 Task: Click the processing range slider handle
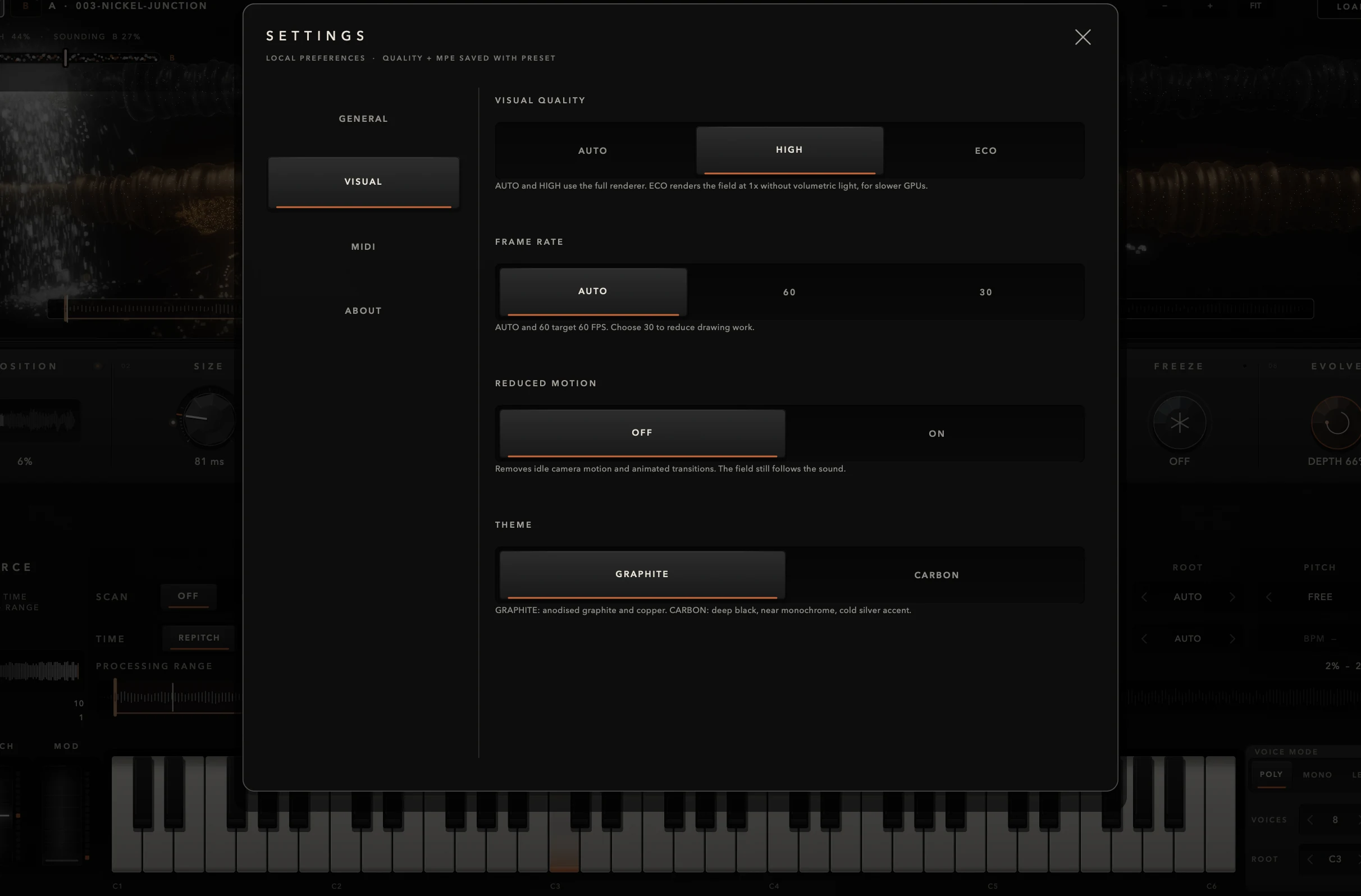[115, 697]
